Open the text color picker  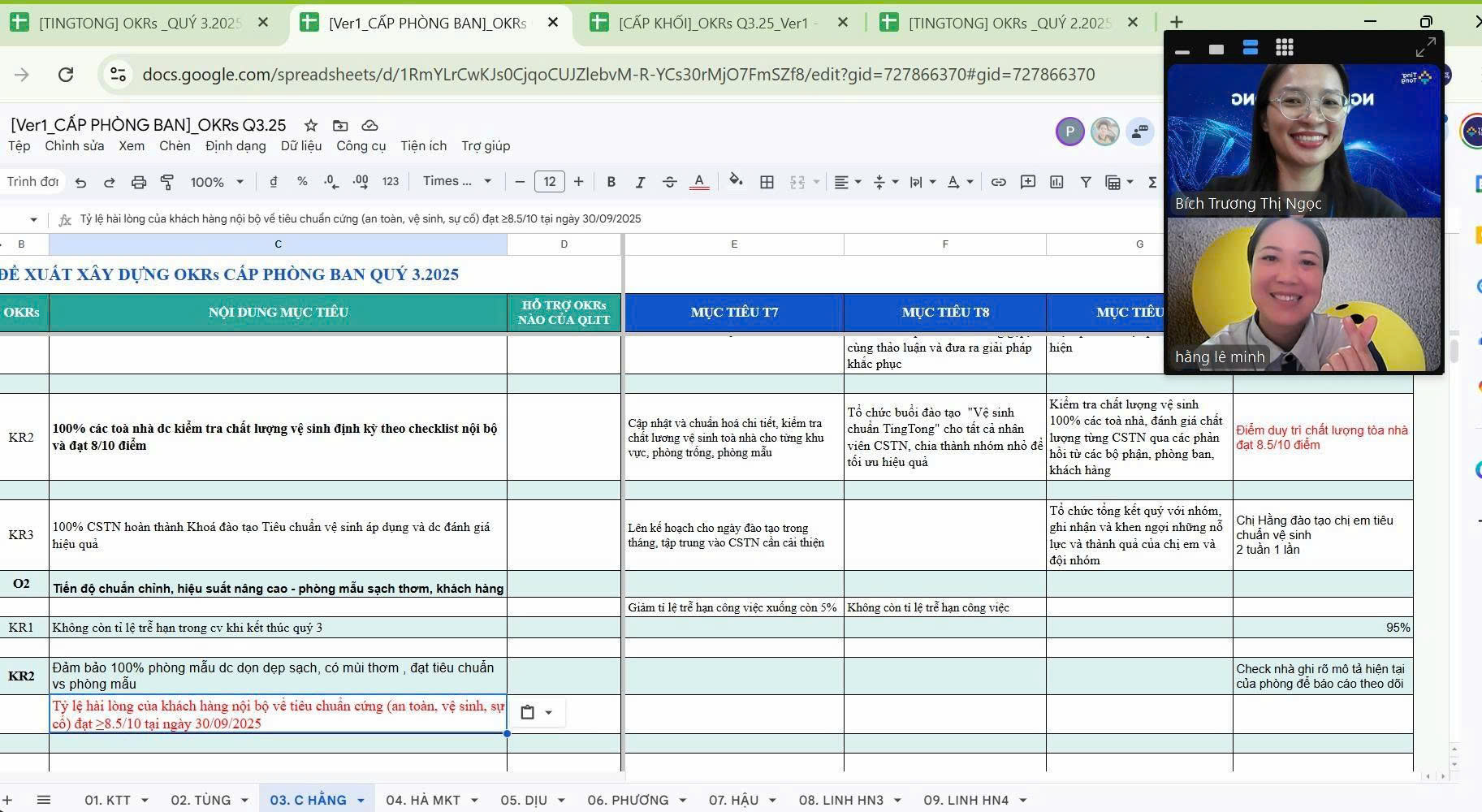pyautogui.click(x=698, y=182)
